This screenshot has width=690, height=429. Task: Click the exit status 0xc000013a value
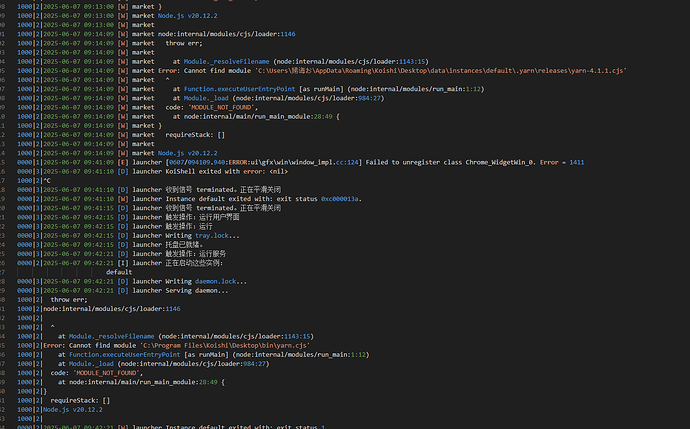[339, 199]
